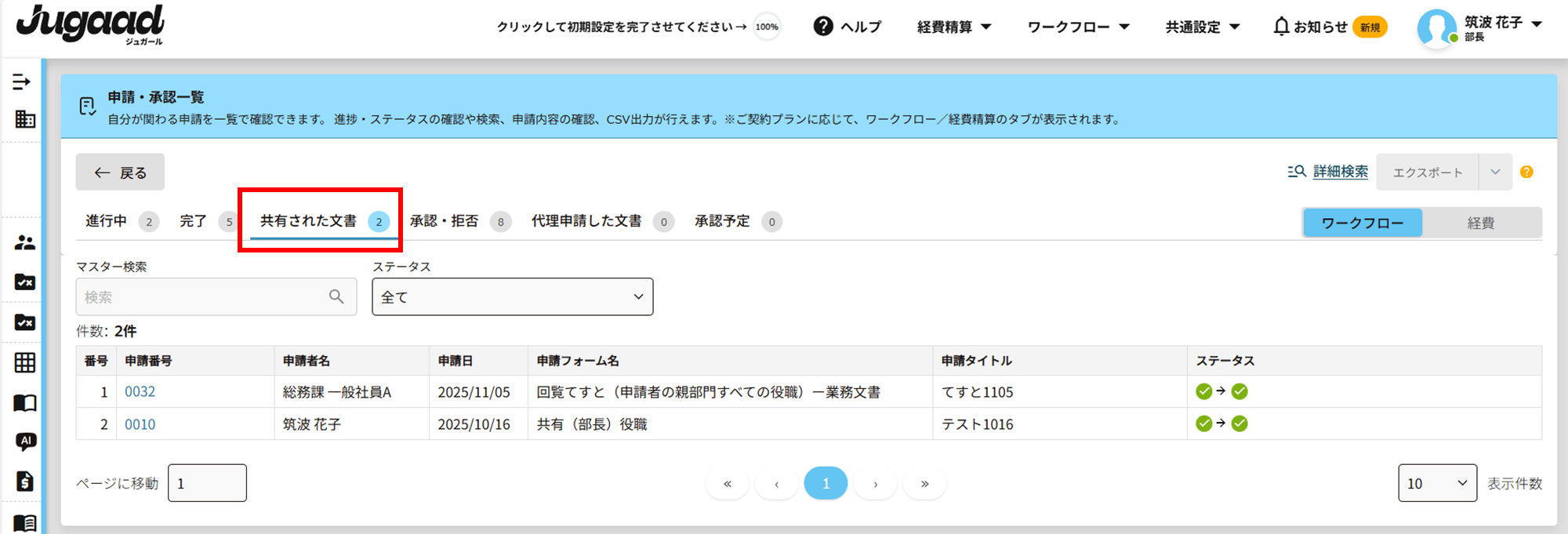This screenshot has height=534, width=1568.
Task: Open application number 0032 link
Action: 140,391
